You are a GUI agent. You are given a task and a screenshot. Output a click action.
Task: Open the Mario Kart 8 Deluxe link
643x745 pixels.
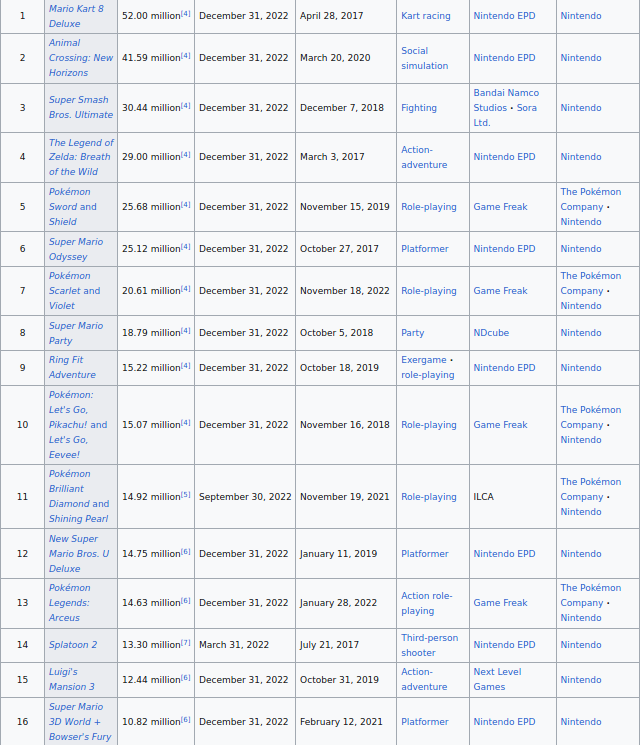76,16
